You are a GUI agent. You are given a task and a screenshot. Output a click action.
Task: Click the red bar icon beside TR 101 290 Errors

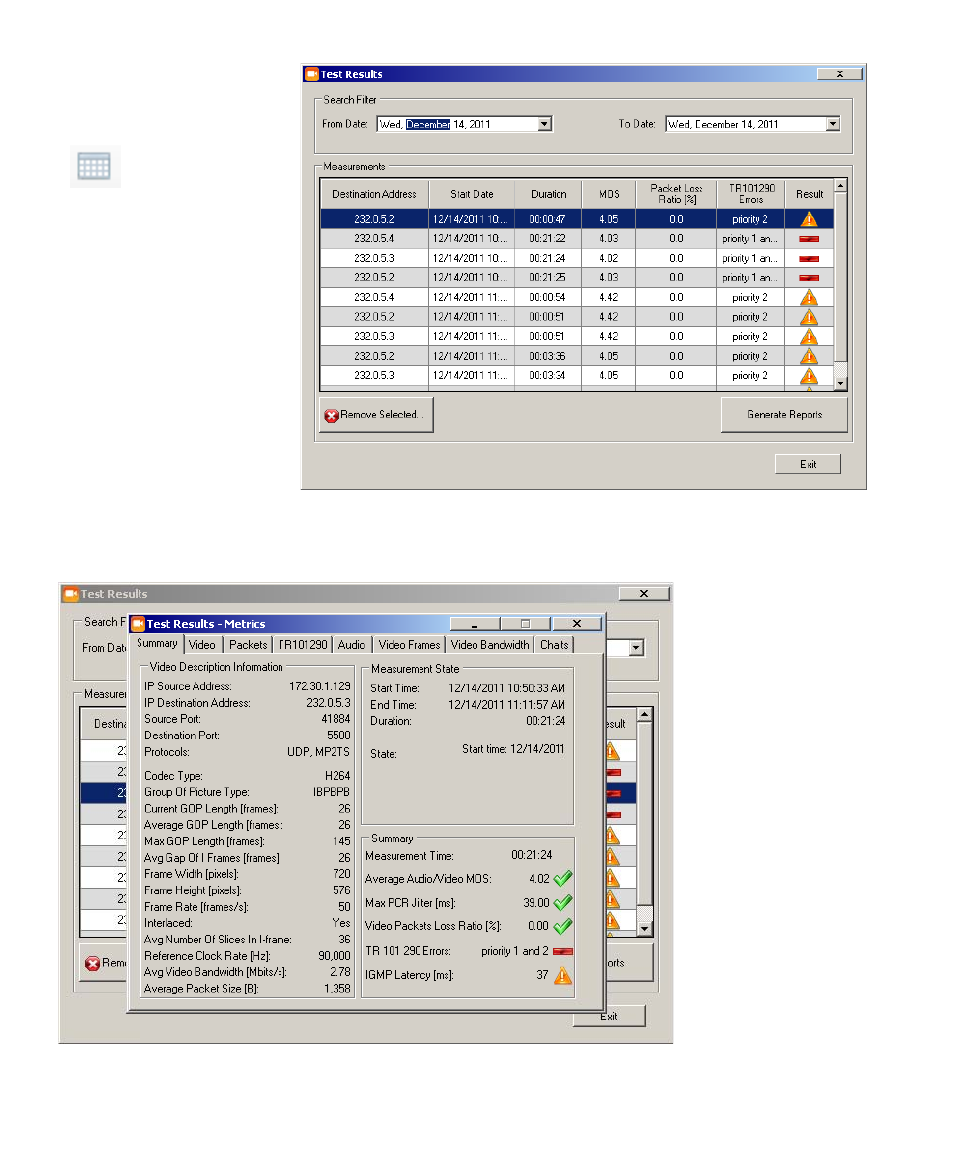click(x=563, y=951)
